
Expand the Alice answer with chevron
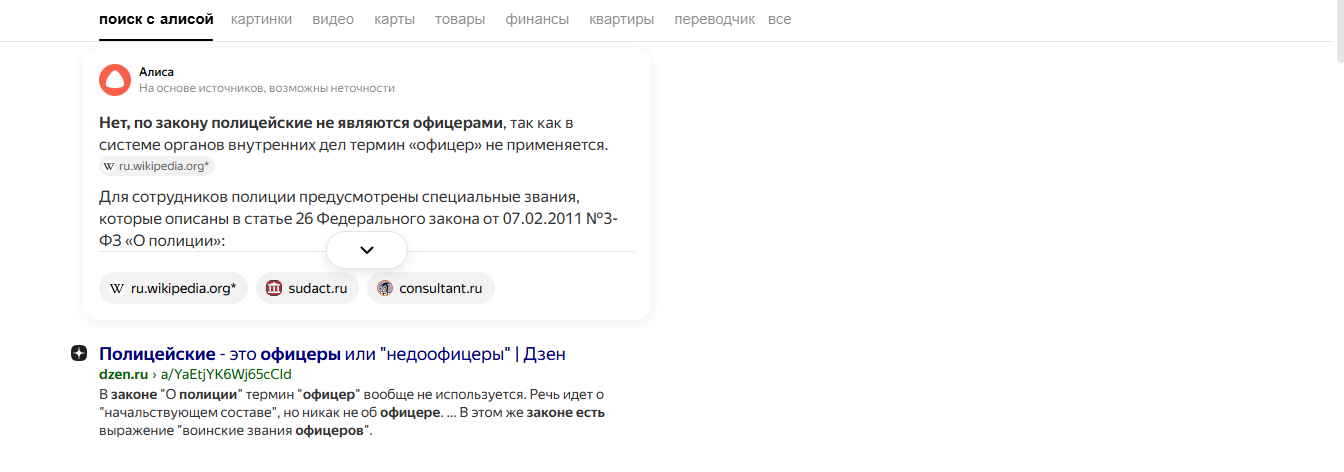pyautogui.click(x=367, y=250)
